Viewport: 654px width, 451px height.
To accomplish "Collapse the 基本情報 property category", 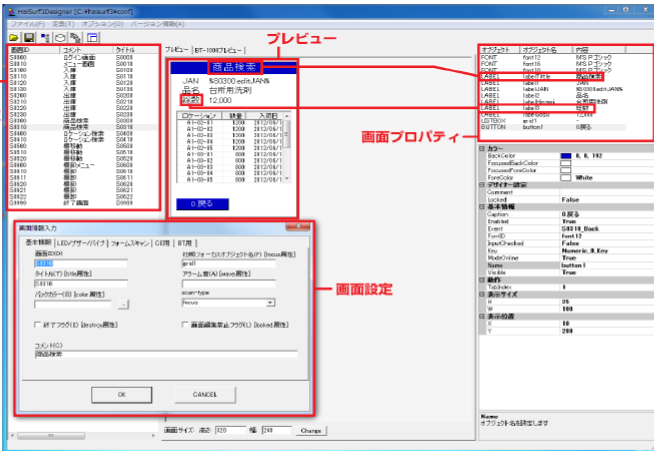I will tap(482, 207).
